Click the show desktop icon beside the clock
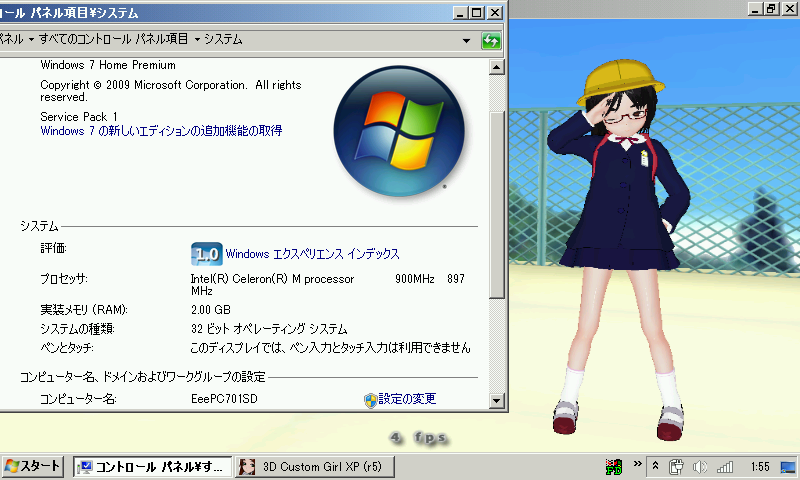The image size is (800, 480). tap(789, 466)
